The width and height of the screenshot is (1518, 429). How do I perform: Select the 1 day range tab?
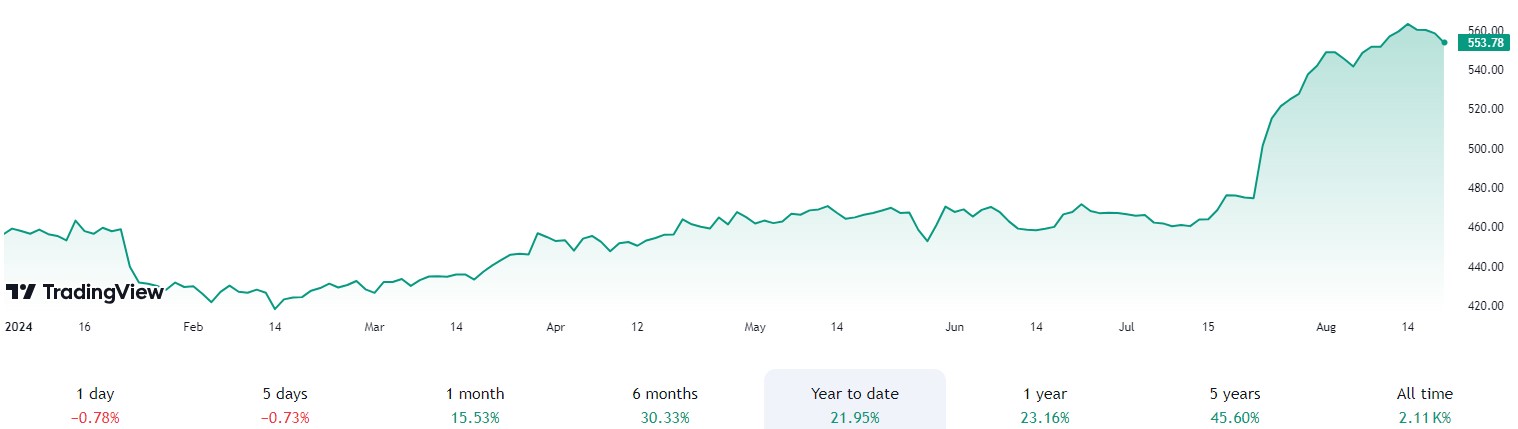(x=95, y=405)
